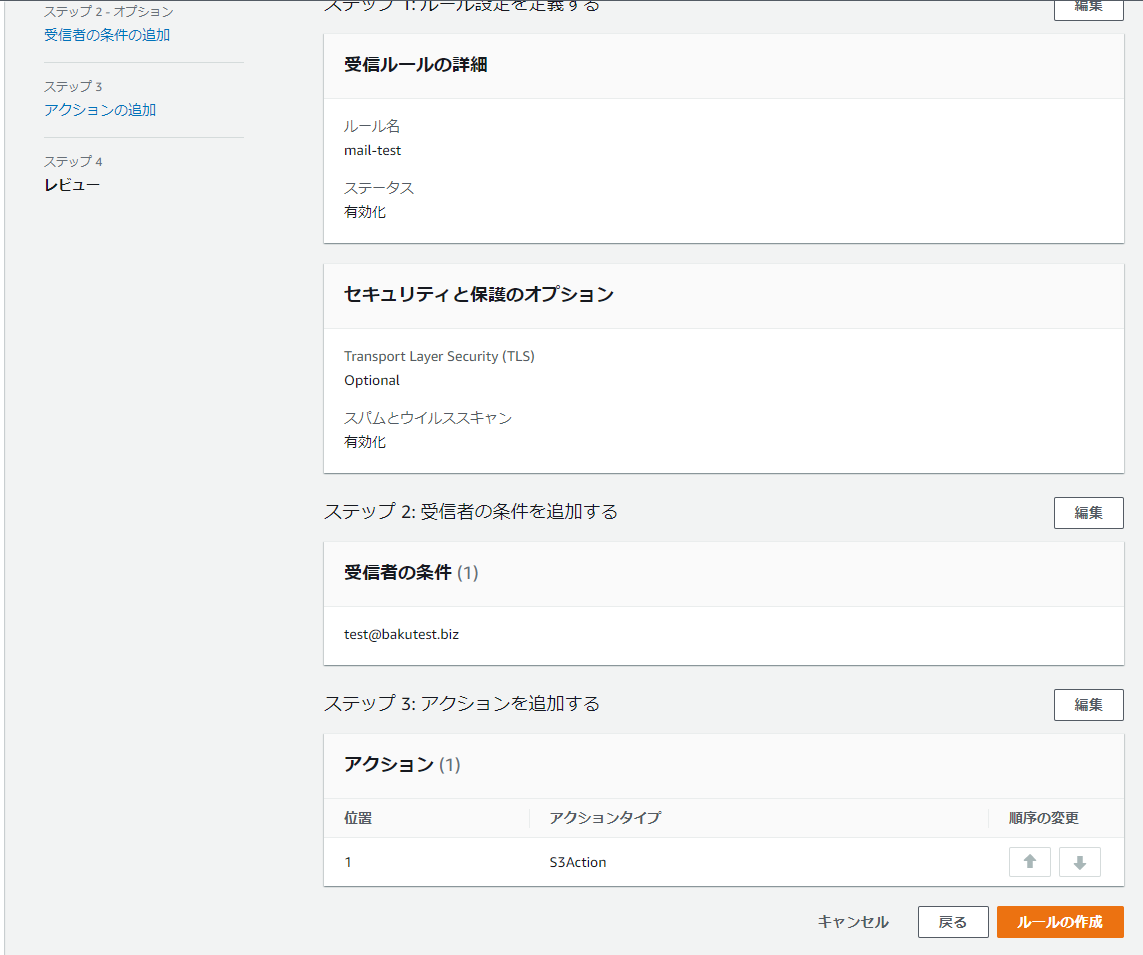Click the down arrow for S3Action row
The image size is (1143, 955).
(x=1080, y=862)
